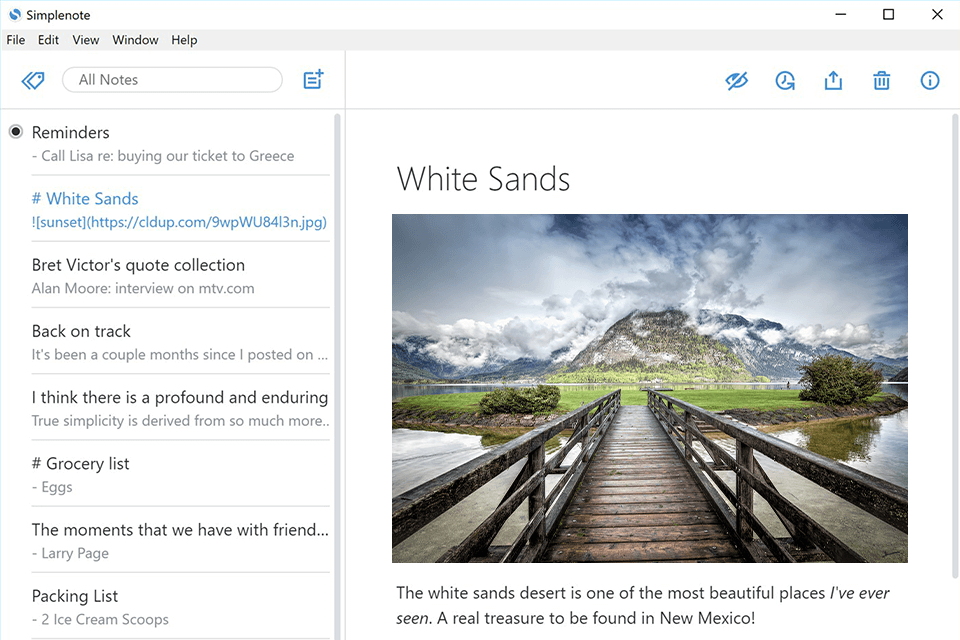Image resolution: width=960 pixels, height=640 pixels.
Task: Click 'Alan Moore: interview on mtv.com' preview
Action: [x=143, y=288]
